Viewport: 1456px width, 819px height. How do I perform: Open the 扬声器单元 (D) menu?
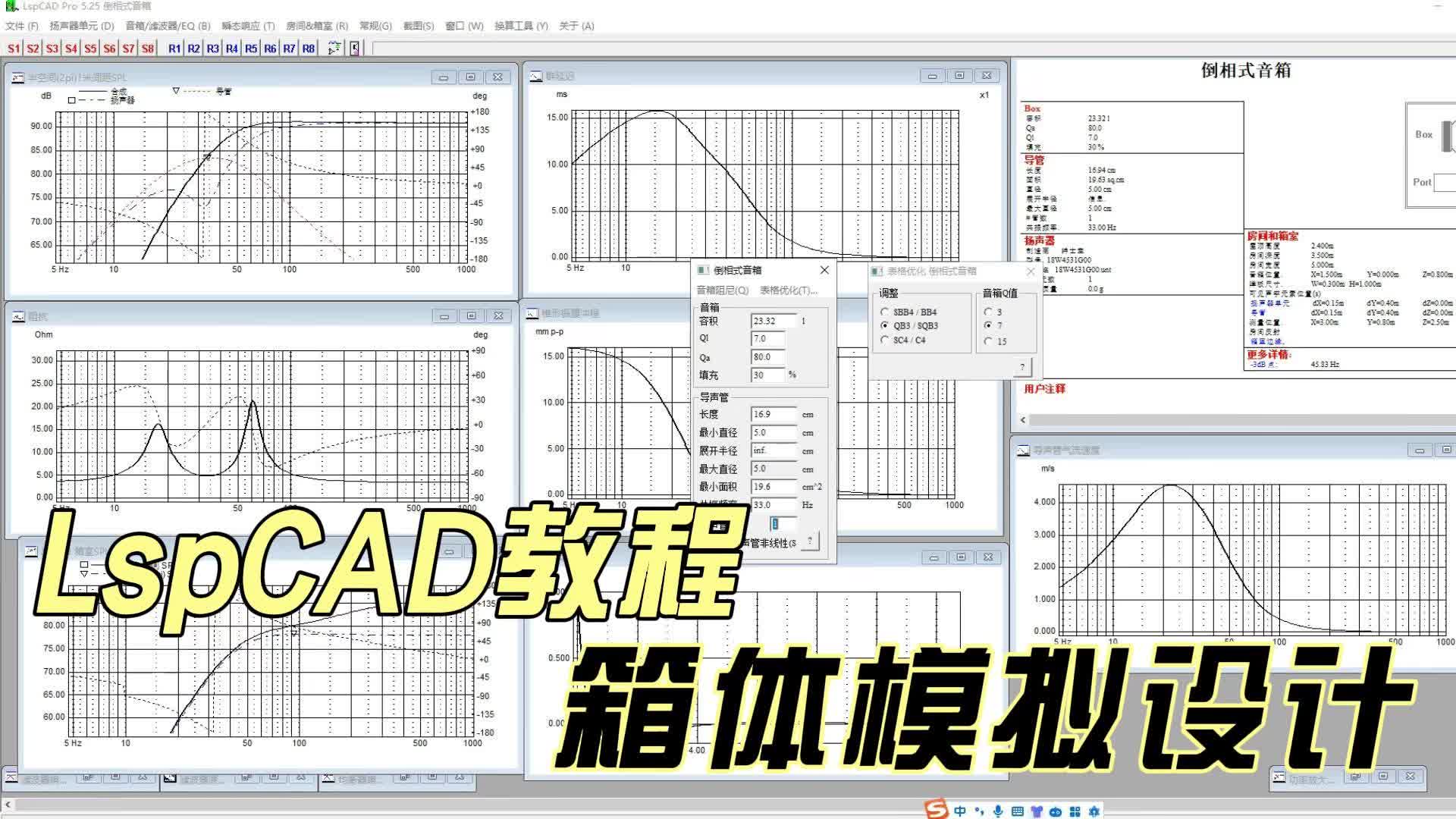tap(81, 26)
